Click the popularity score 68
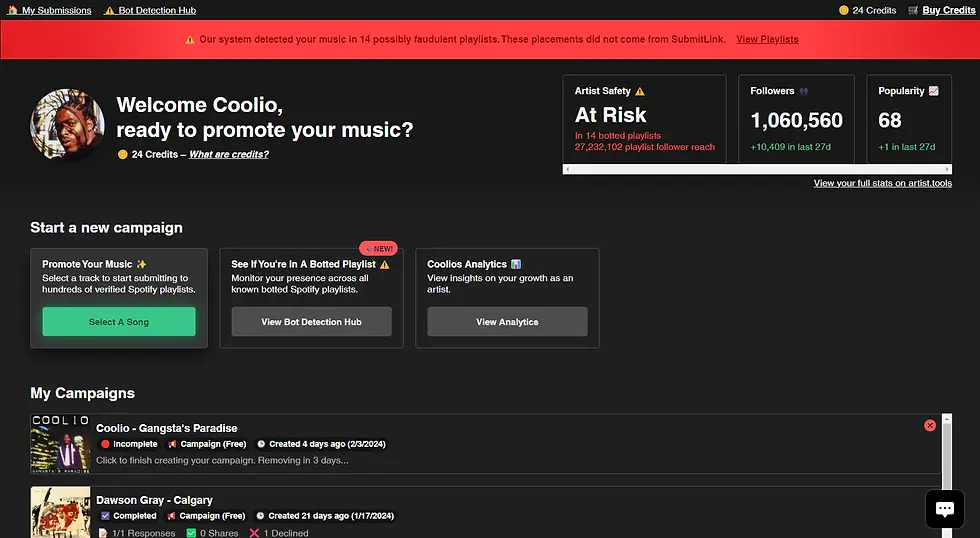980x538 pixels. tap(890, 120)
